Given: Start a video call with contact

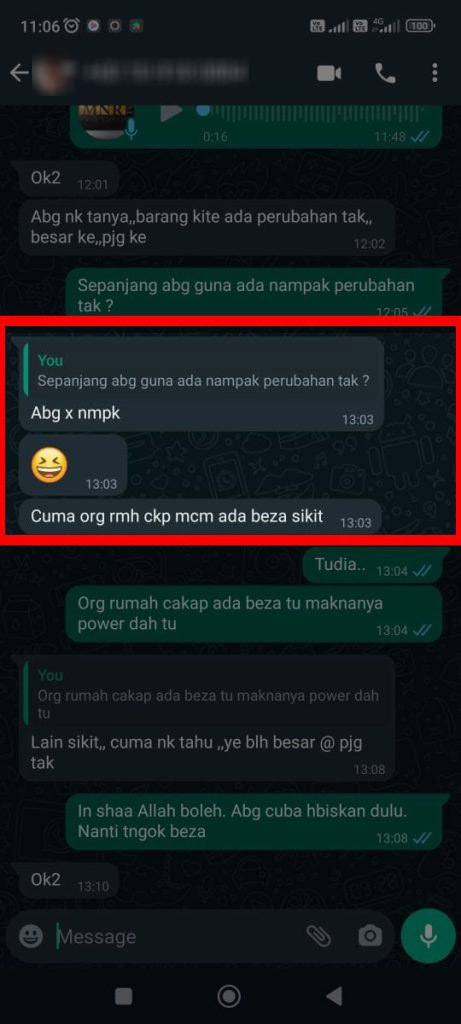Looking at the screenshot, I should point(329,73).
